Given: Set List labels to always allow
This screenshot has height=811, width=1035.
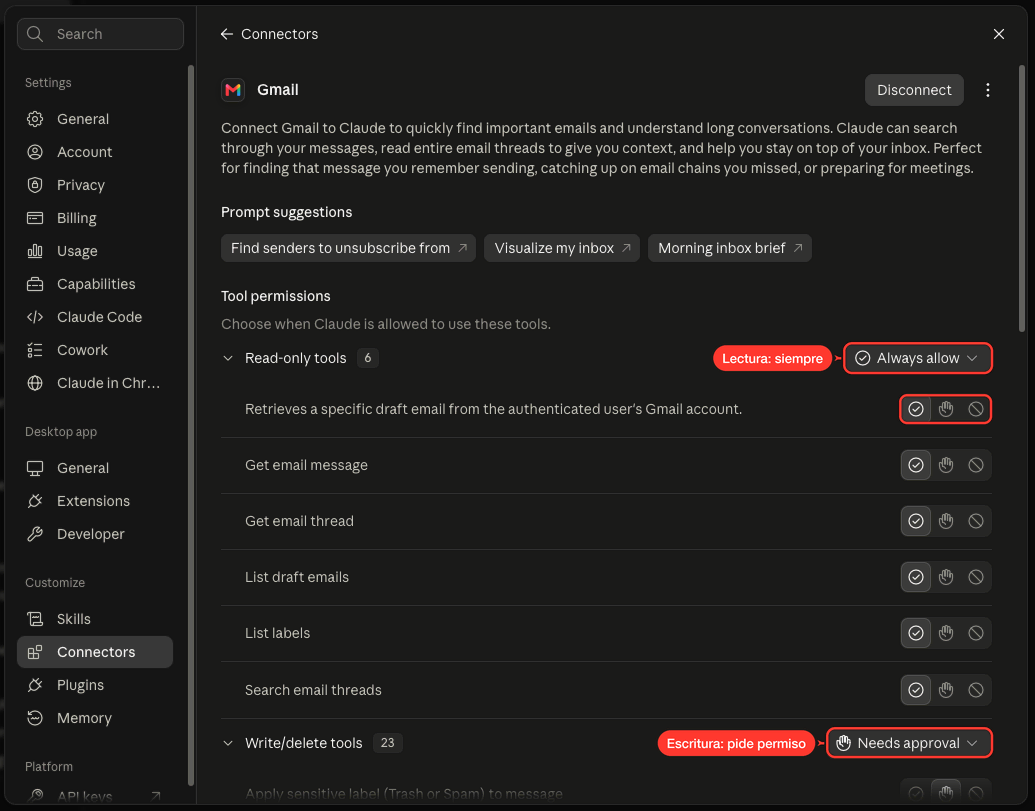Looking at the screenshot, I should click(916, 633).
